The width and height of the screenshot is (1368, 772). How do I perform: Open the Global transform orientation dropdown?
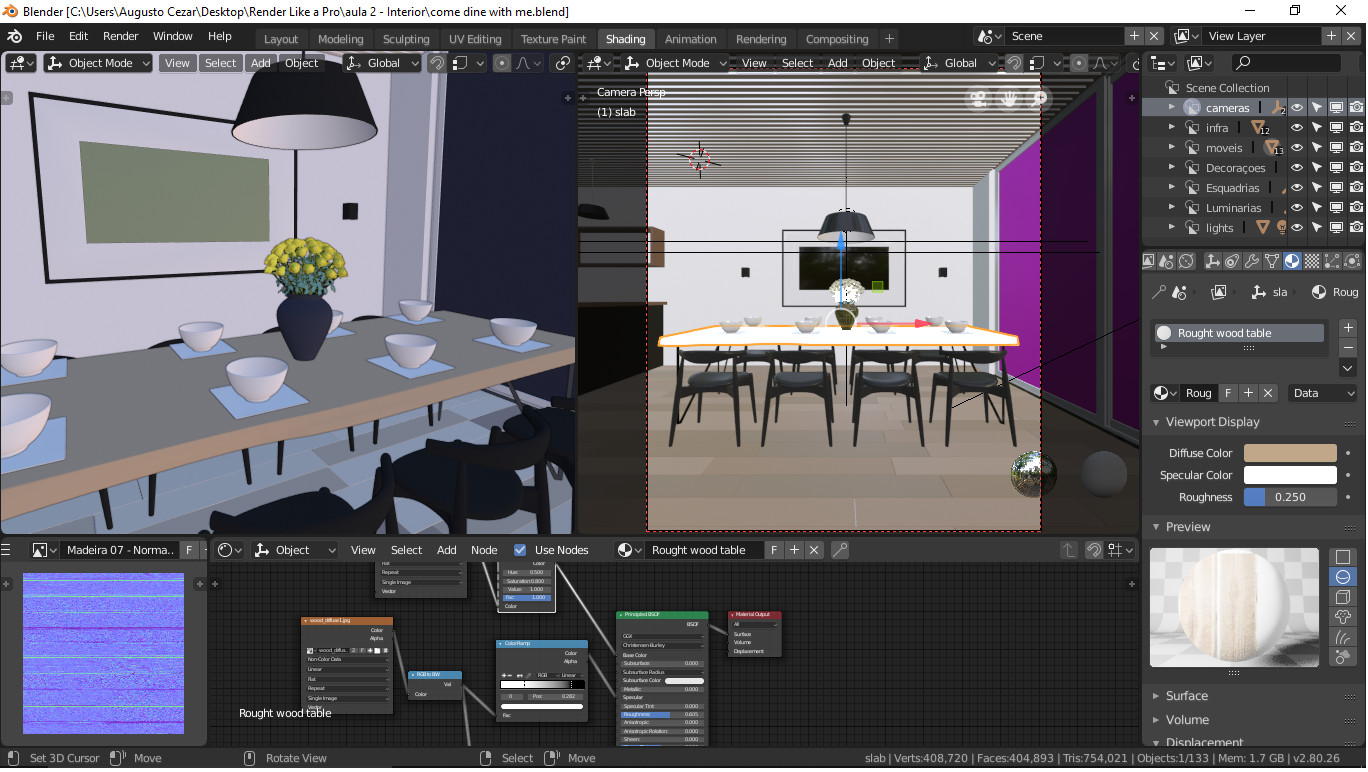[x=381, y=63]
